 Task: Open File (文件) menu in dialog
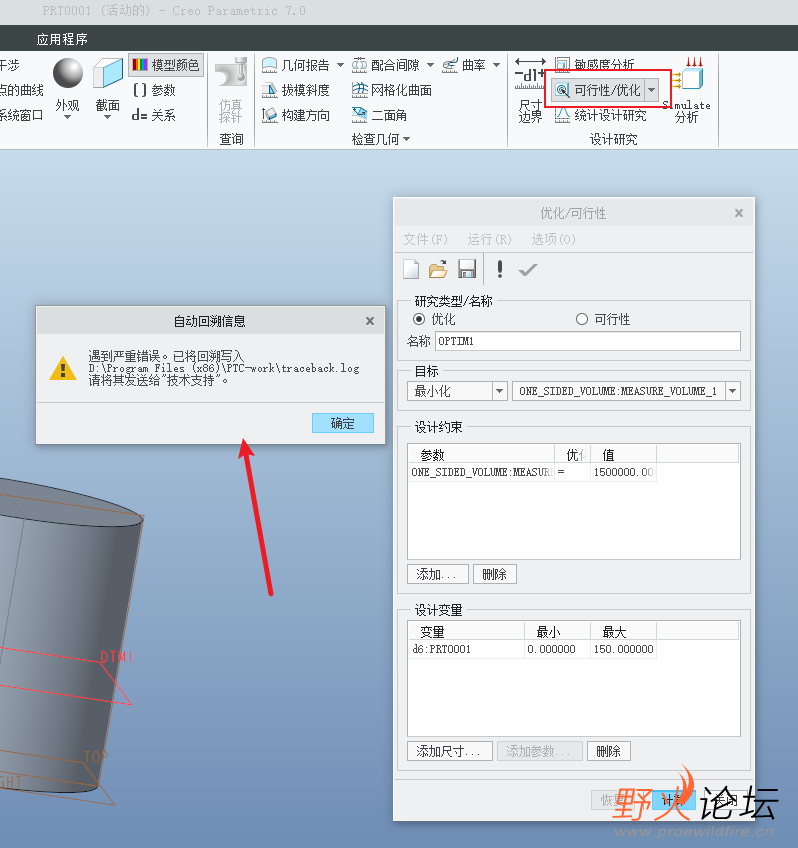pyautogui.click(x=425, y=239)
